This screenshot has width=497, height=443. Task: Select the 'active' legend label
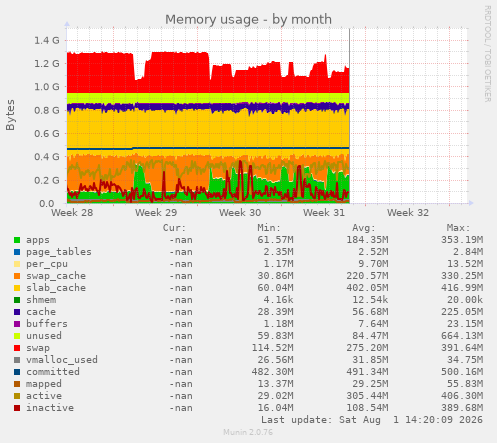[44, 396]
